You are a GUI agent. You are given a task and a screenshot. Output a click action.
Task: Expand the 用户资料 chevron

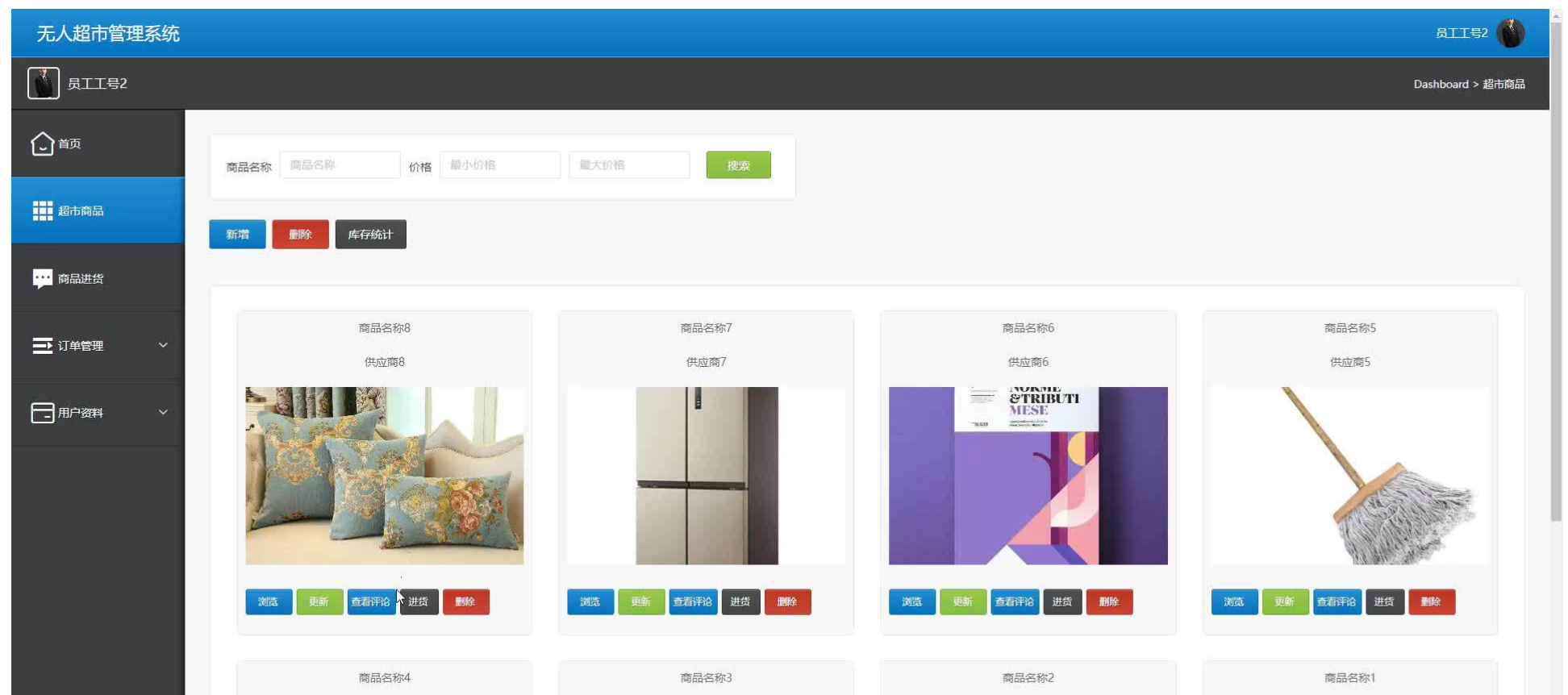coord(163,412)
